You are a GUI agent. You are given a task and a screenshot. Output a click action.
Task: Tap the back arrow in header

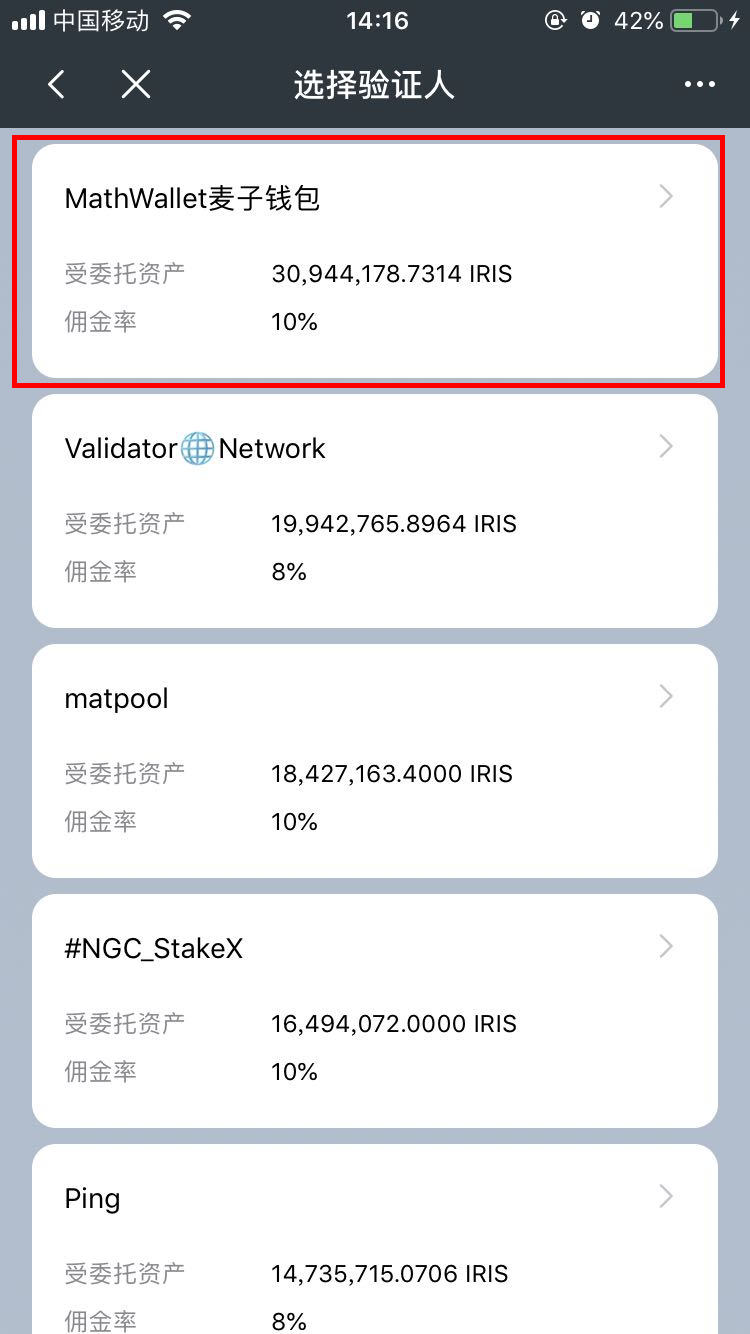click(57, 85)
